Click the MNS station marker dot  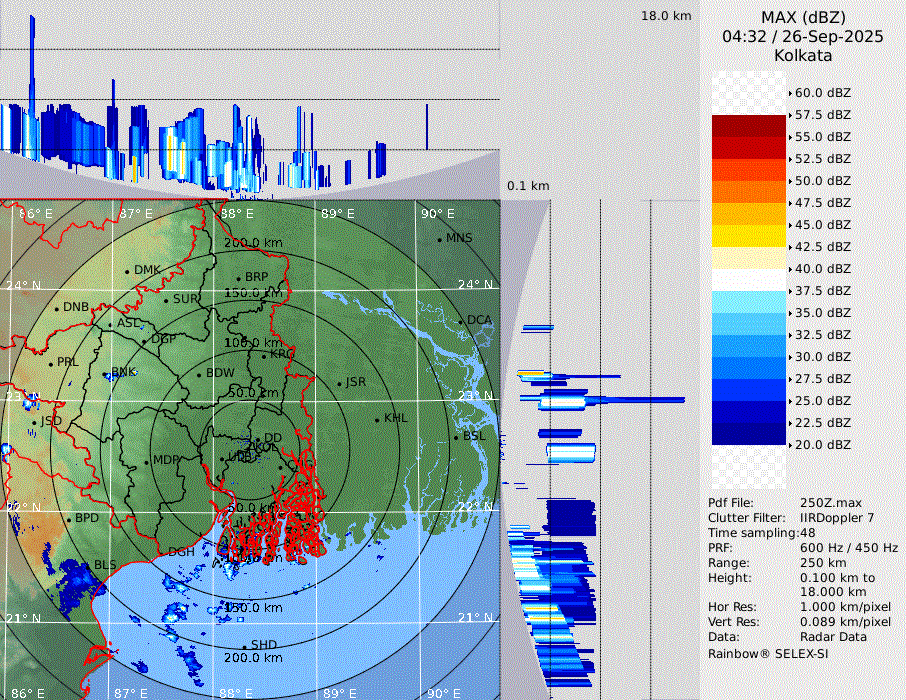pyautogui.click(x=439, y=239)
